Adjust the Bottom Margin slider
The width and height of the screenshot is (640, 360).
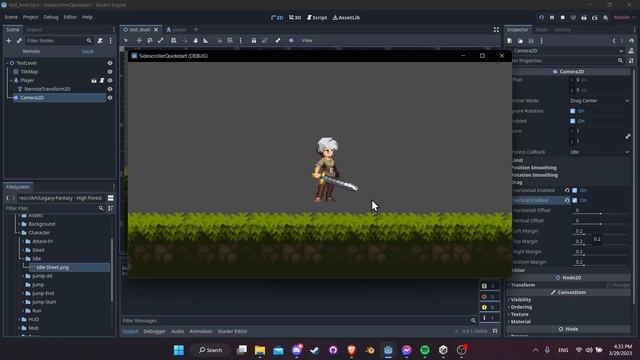[599, 265]
